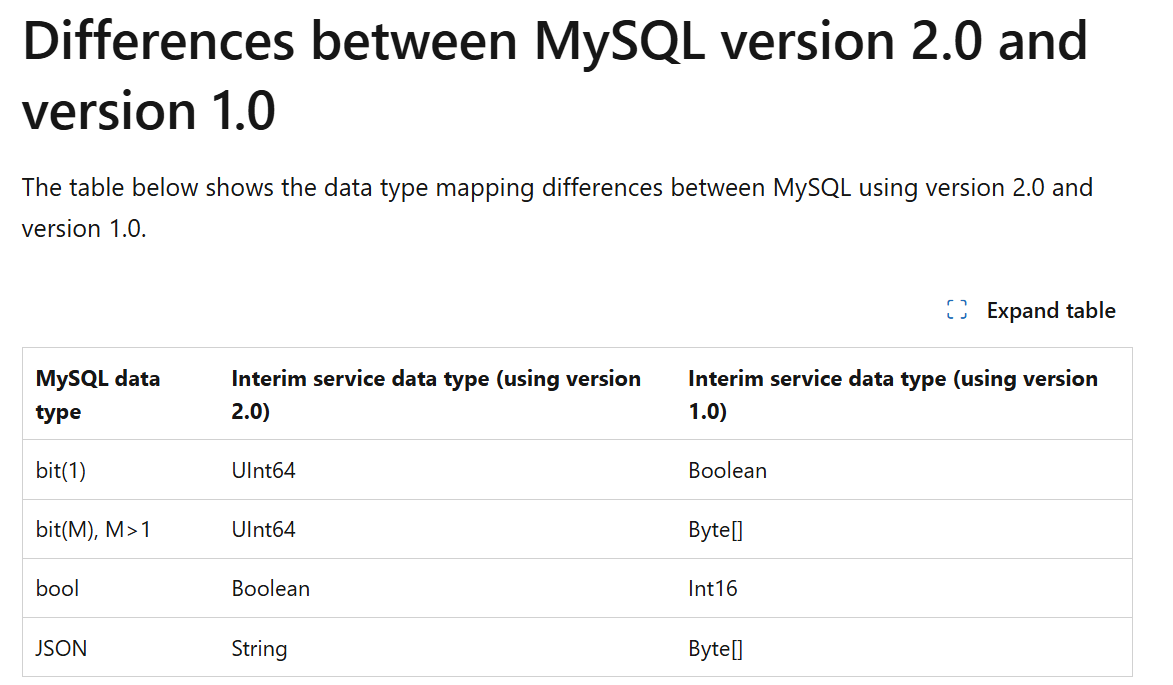This screenshot has height=685, width=1173.
Task: Select the bool data type cell
Action: click(57, 589)
